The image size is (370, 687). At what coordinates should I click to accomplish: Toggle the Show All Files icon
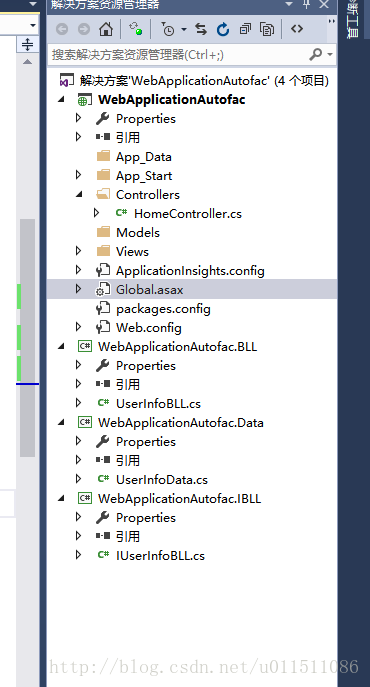click(x=267, y=29)
